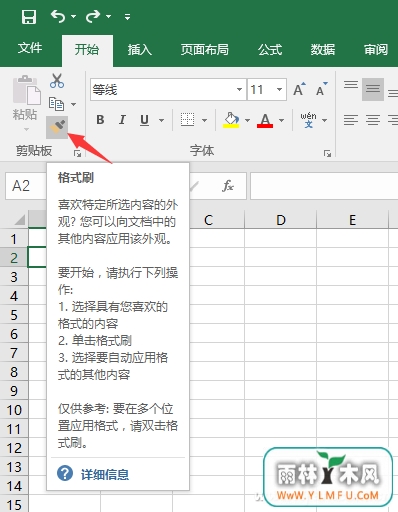Redo the last undone action

[93, 16]
